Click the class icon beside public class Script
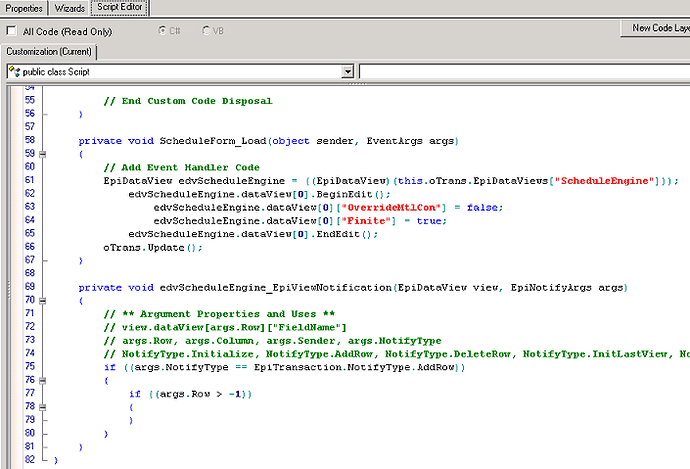 click(13, 72)
